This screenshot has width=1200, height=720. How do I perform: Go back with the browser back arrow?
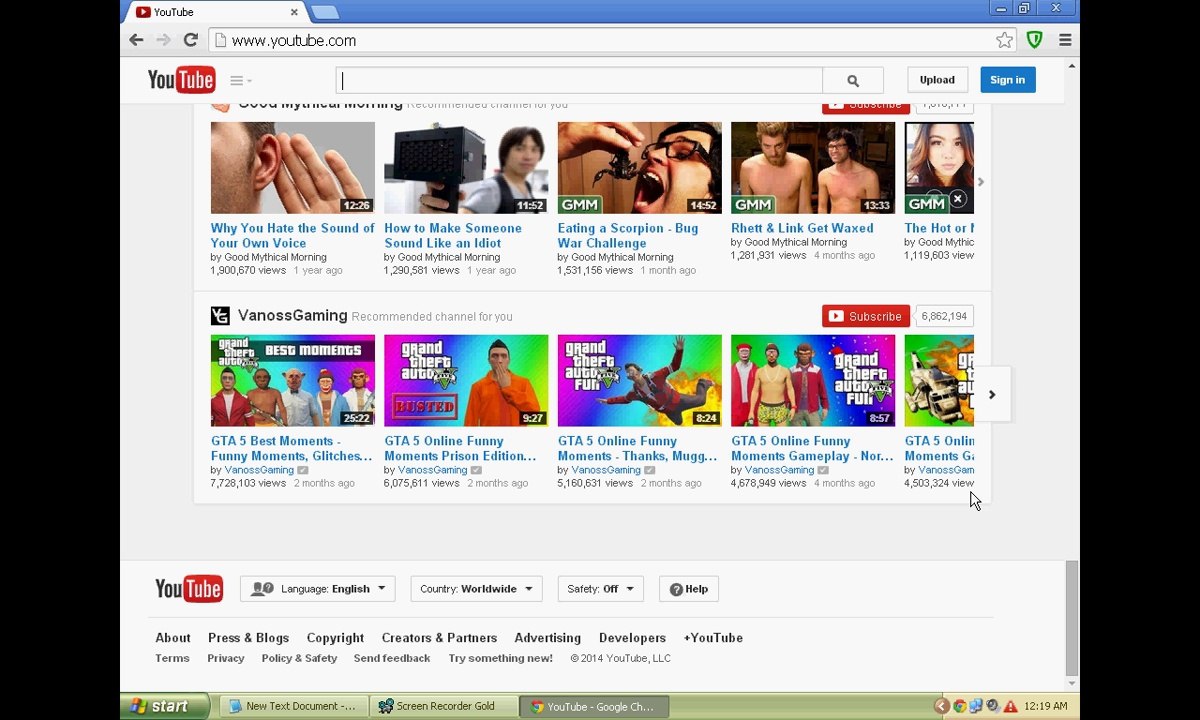136,40
